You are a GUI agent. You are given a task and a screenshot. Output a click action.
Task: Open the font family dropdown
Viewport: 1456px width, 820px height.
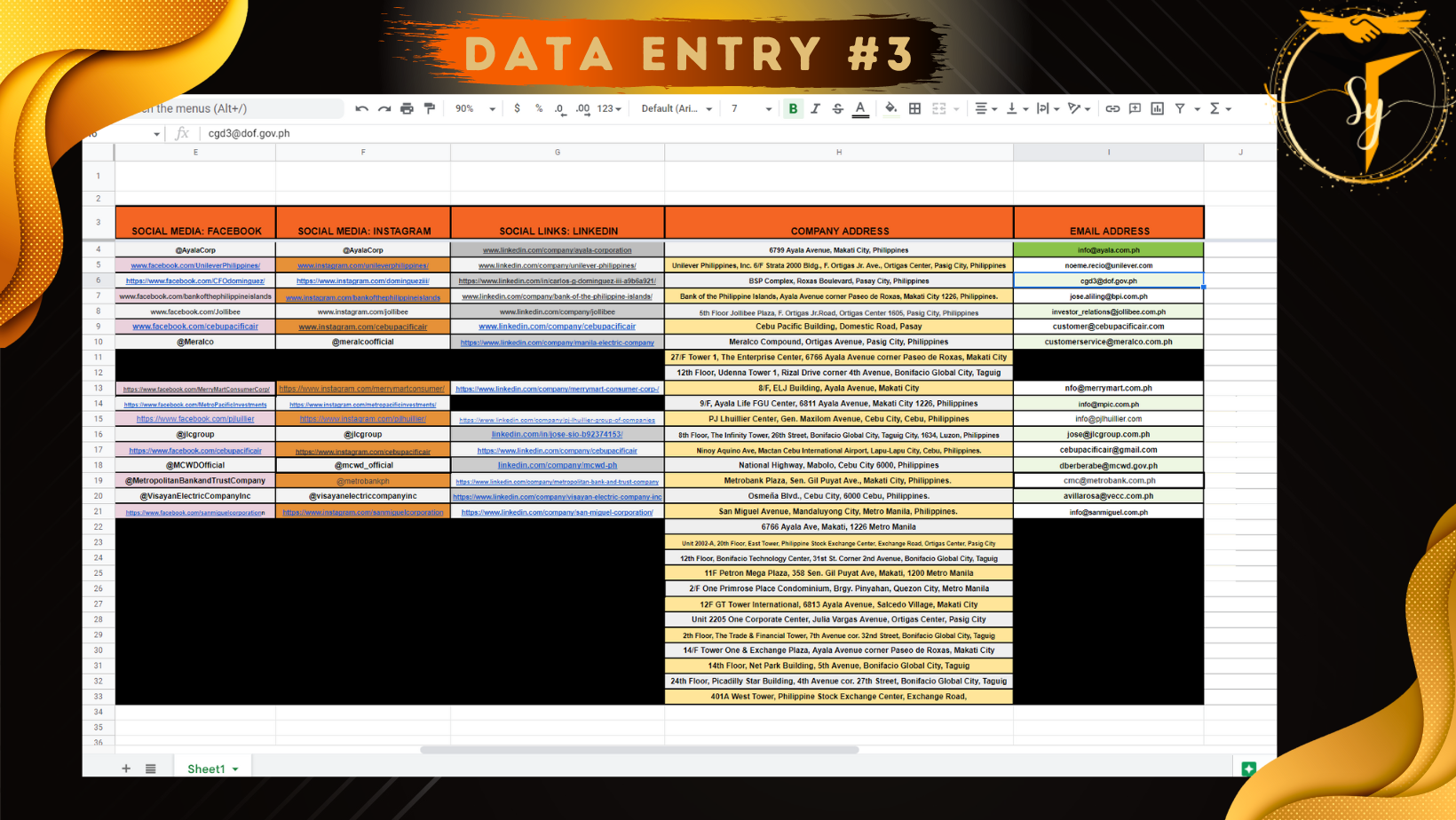pos(677,108)
